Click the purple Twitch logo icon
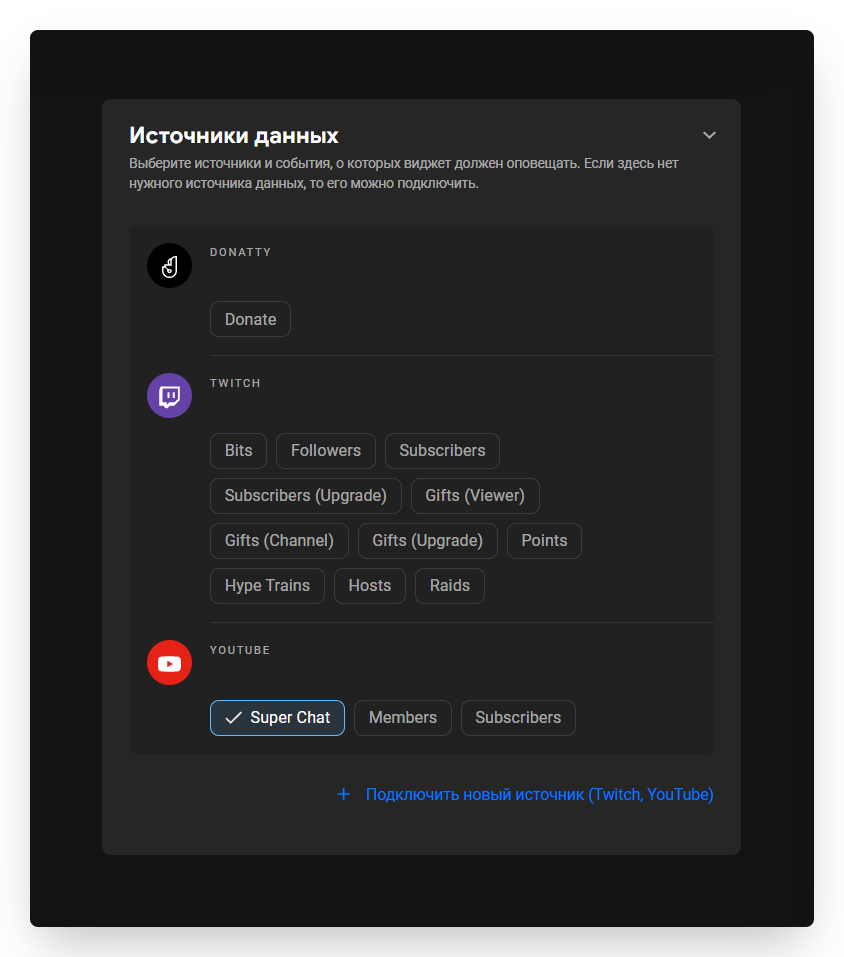844x957 pixels. (169, 396)
